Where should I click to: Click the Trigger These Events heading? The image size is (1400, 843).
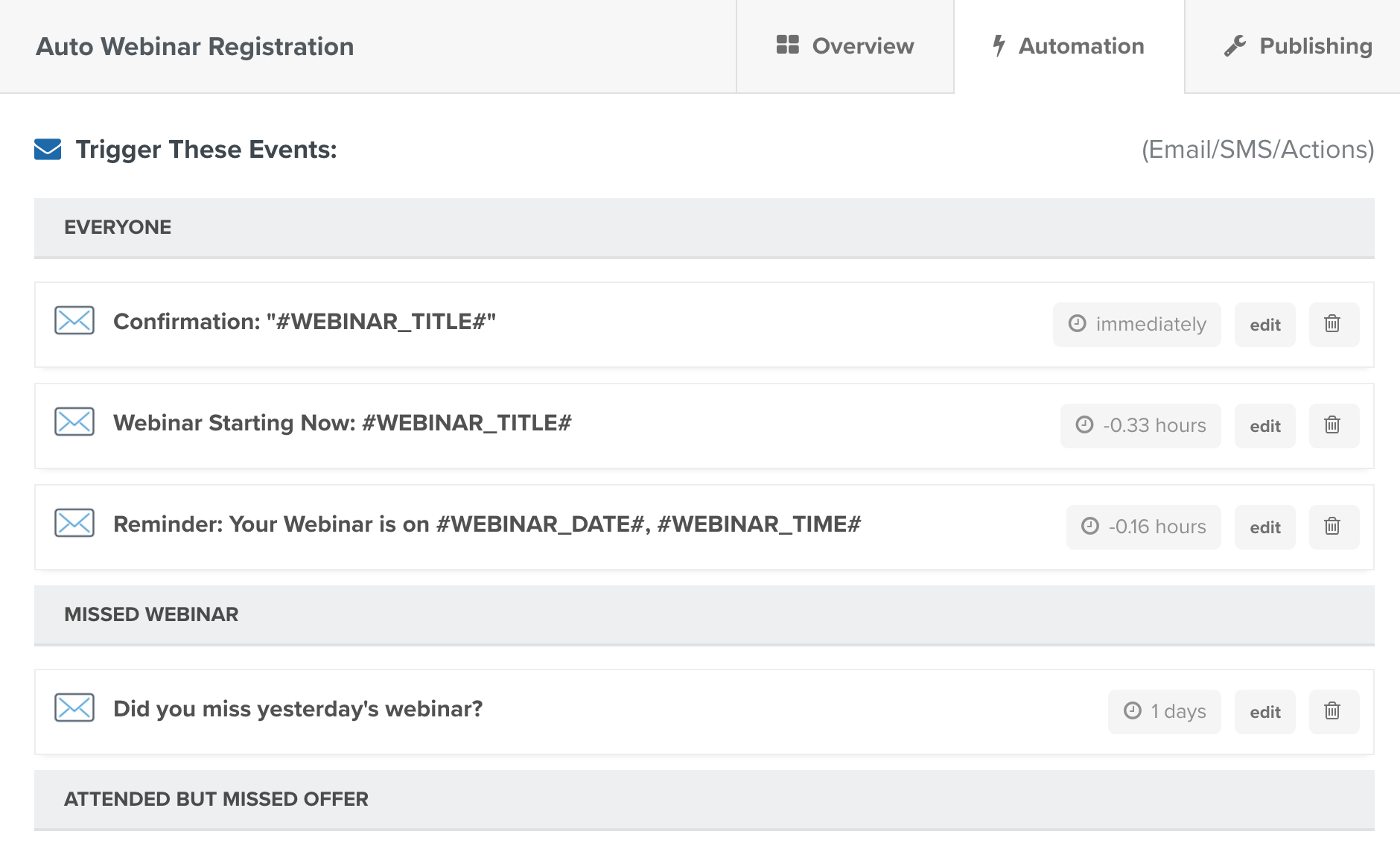click(206, 150)
